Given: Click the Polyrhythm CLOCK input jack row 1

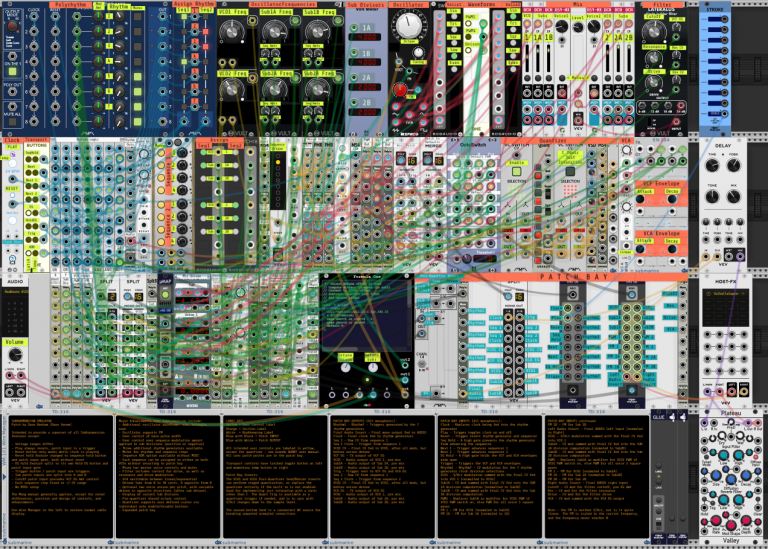Looking at the screenshot, I should click(34, 16).
